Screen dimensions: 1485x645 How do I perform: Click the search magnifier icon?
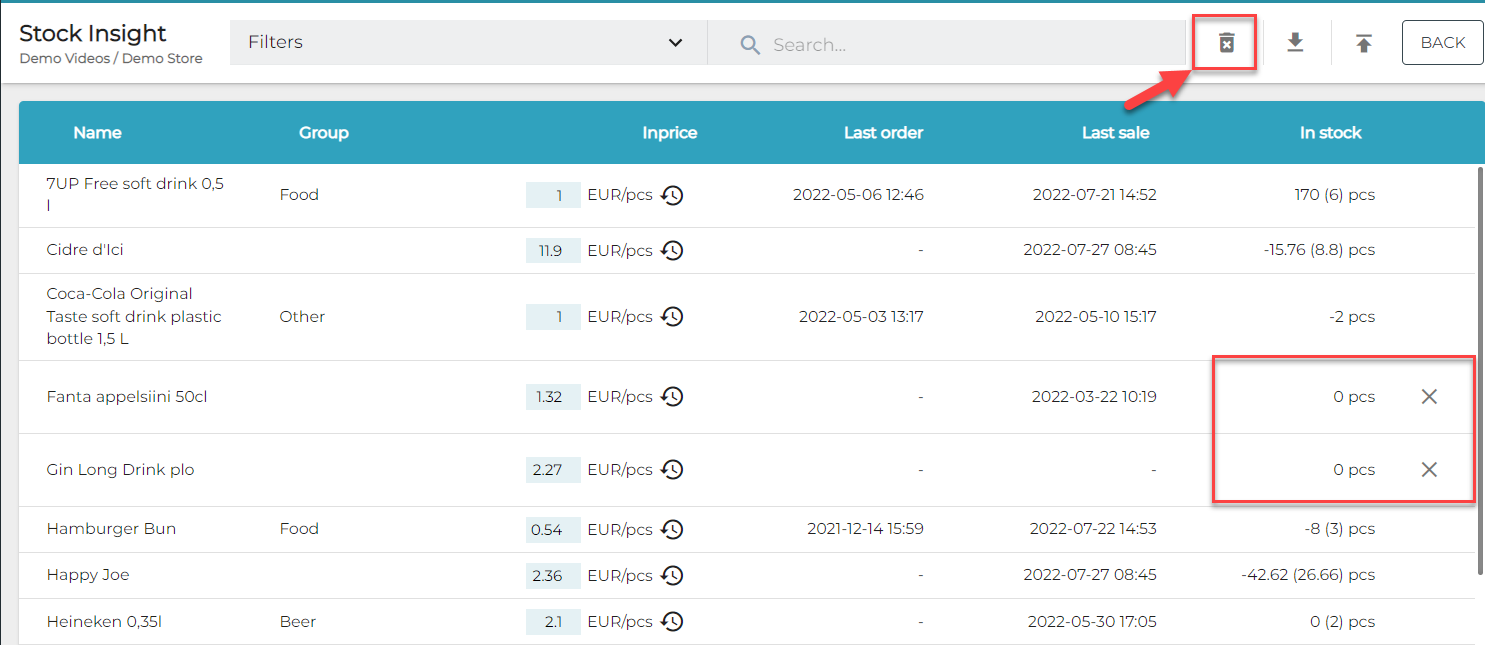(750, 45)
